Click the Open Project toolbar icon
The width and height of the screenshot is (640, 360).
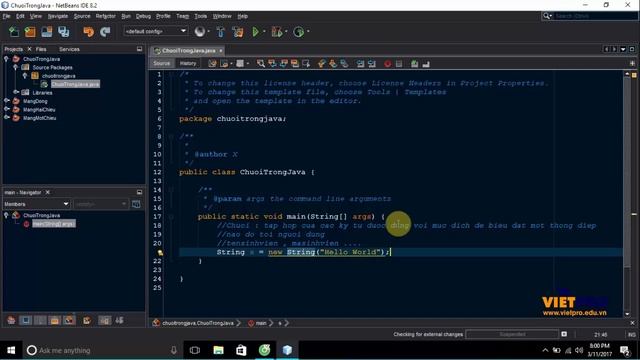(x=47, y=32)
